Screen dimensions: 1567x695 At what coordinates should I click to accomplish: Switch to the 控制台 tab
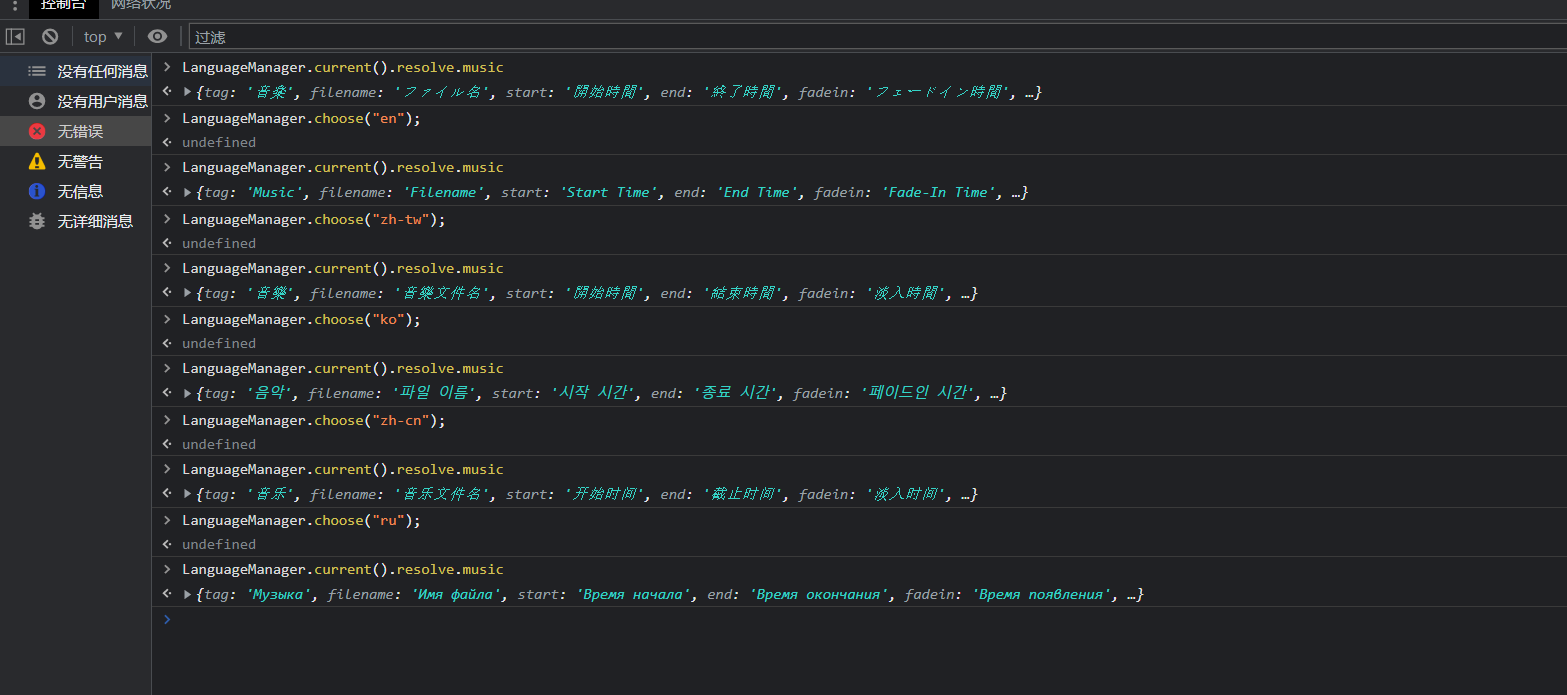(64, 6)
